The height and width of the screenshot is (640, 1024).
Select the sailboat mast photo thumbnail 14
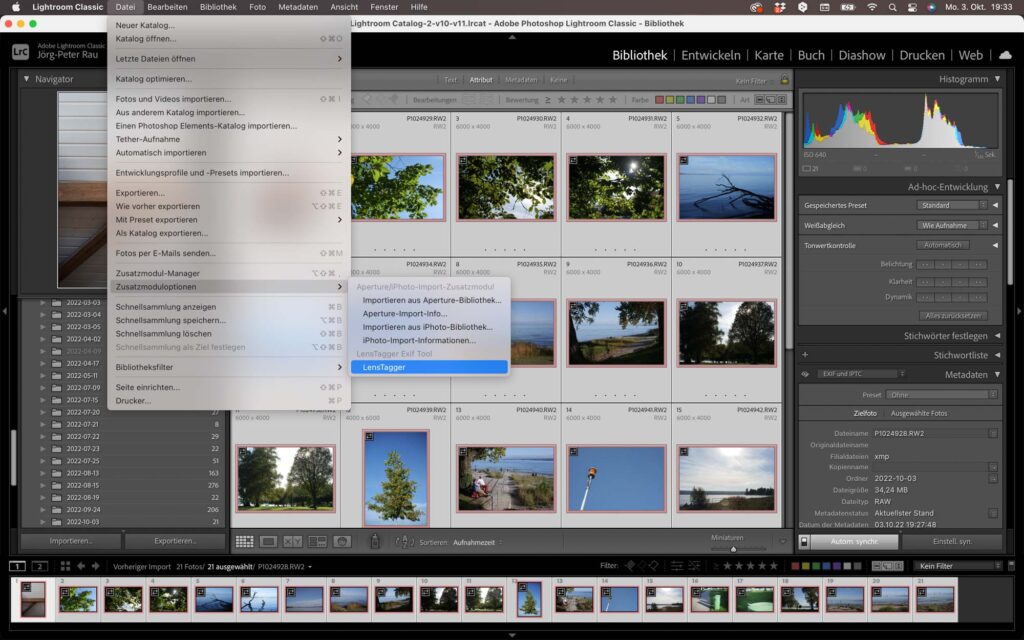tap(616, 479)
